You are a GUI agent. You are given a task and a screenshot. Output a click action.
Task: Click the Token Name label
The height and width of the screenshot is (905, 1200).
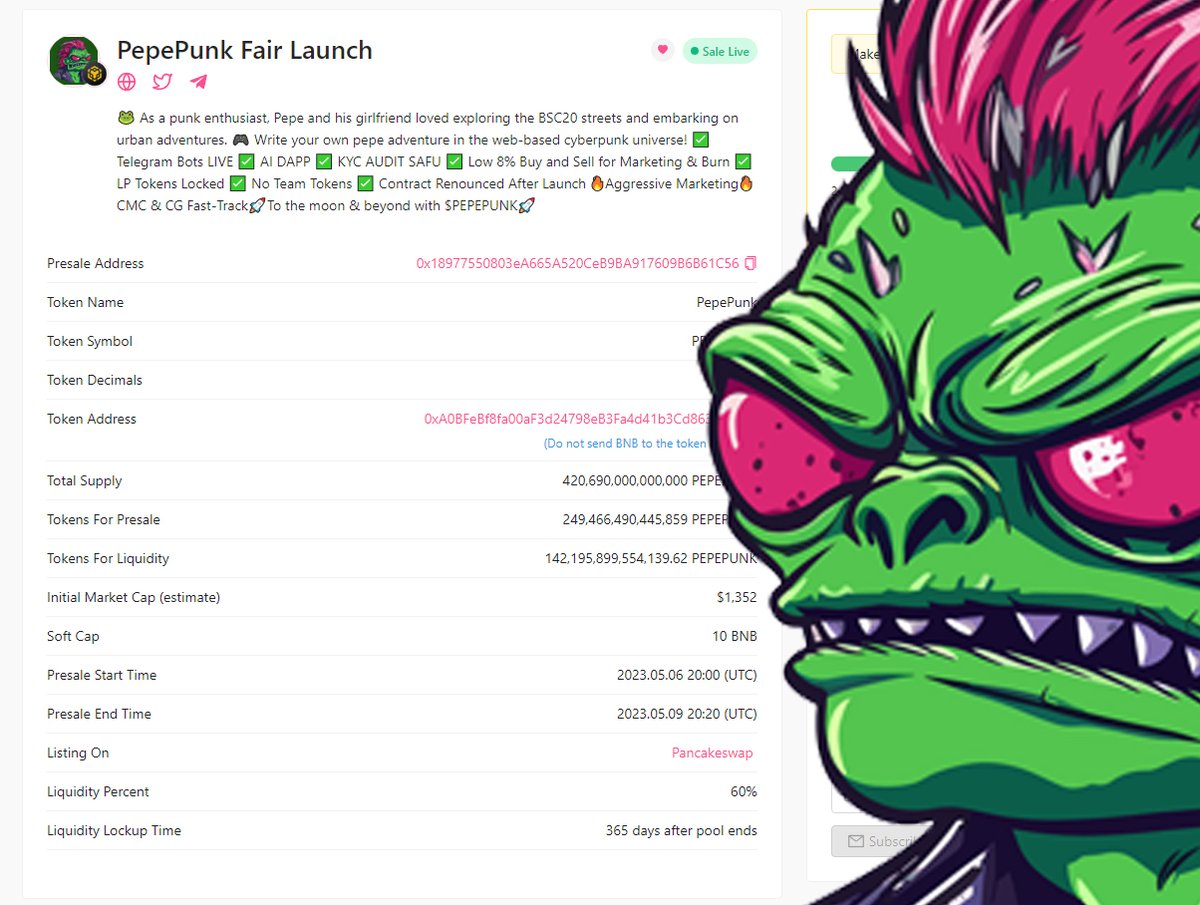[85, 303]
